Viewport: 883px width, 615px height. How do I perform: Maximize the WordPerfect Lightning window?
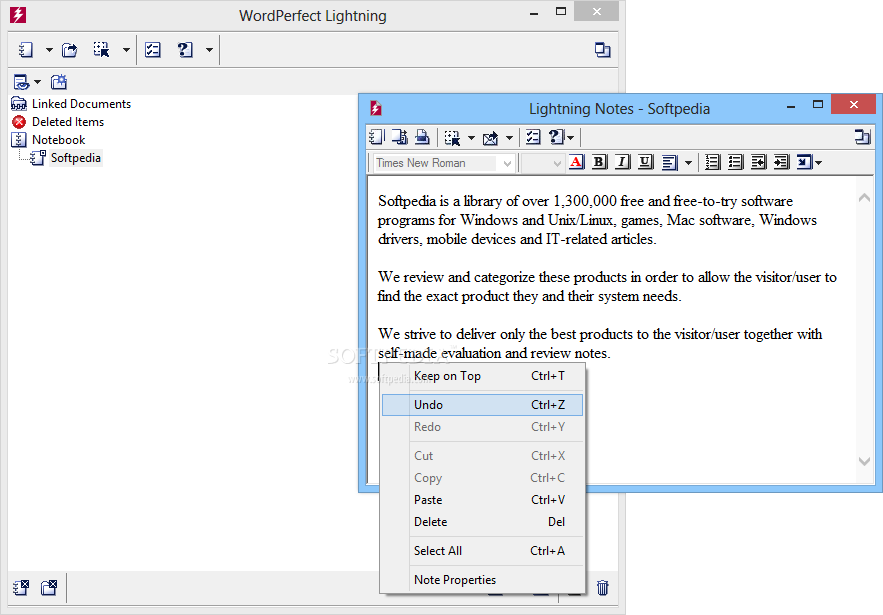(x=561, y=11)
